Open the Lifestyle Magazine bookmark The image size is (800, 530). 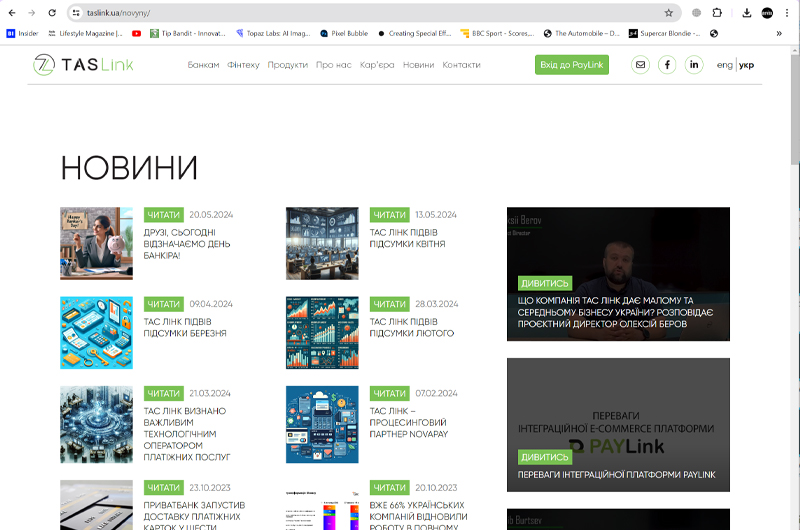[x=85, y=33]
